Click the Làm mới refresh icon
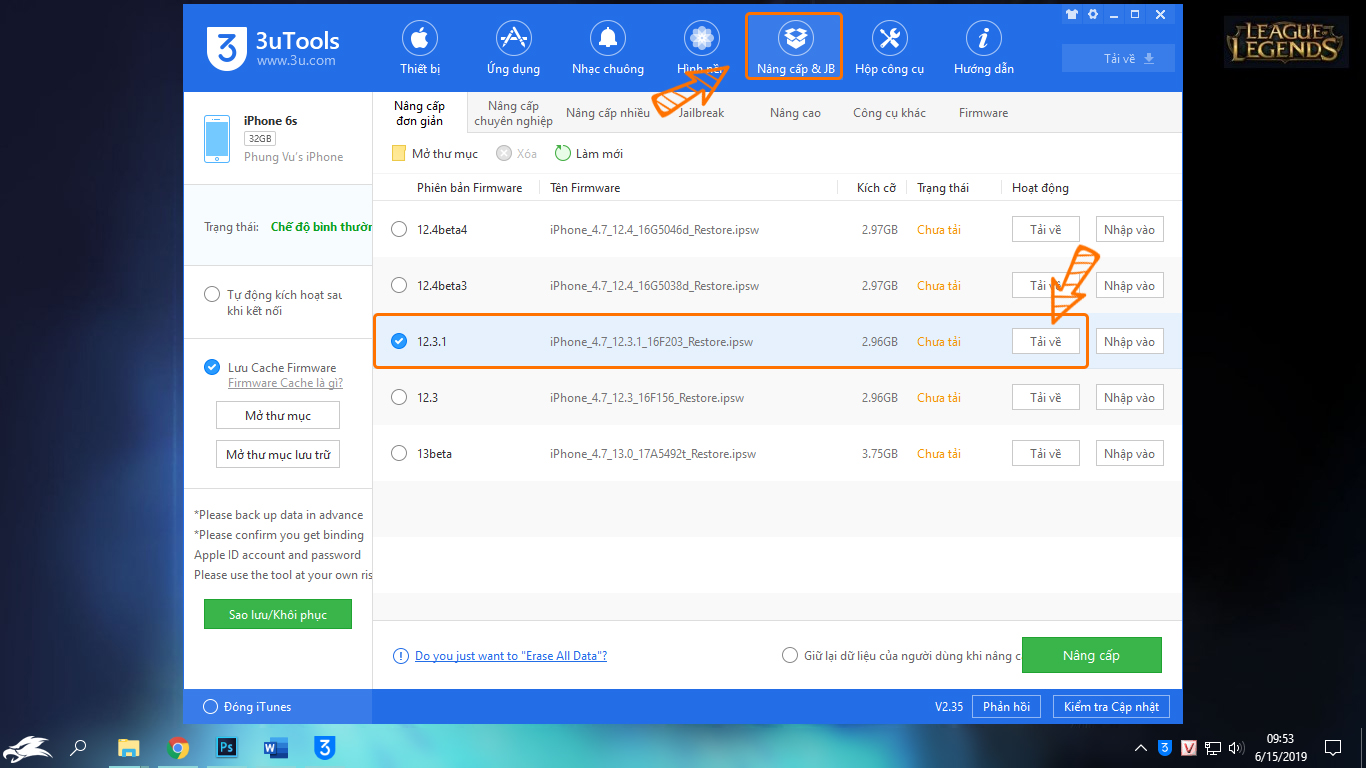Viewport: 1366px width, 768px height. 563,153
